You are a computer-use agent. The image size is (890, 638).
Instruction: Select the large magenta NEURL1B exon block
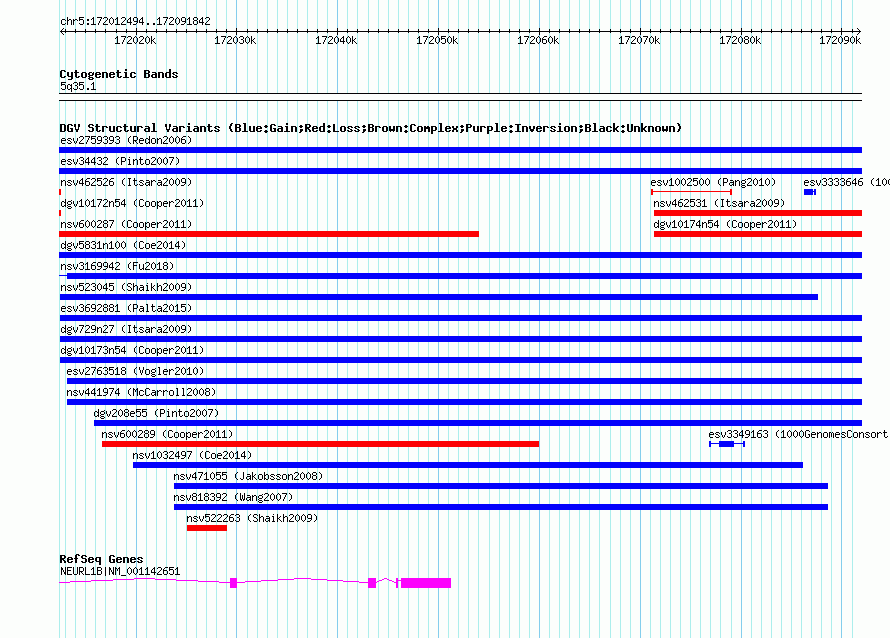pos(426,583)
